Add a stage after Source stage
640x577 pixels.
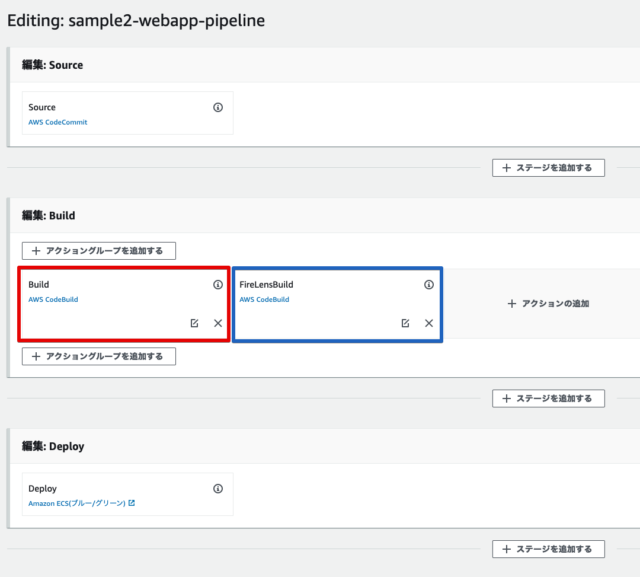tap(548, 168)
